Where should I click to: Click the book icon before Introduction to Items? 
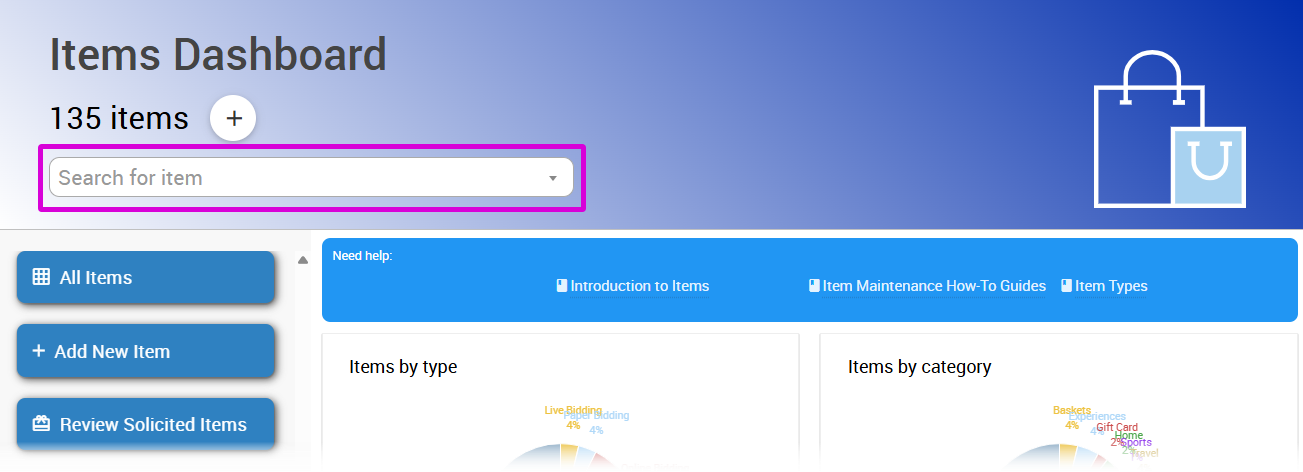pyautogui.click(x=562, y=286)
